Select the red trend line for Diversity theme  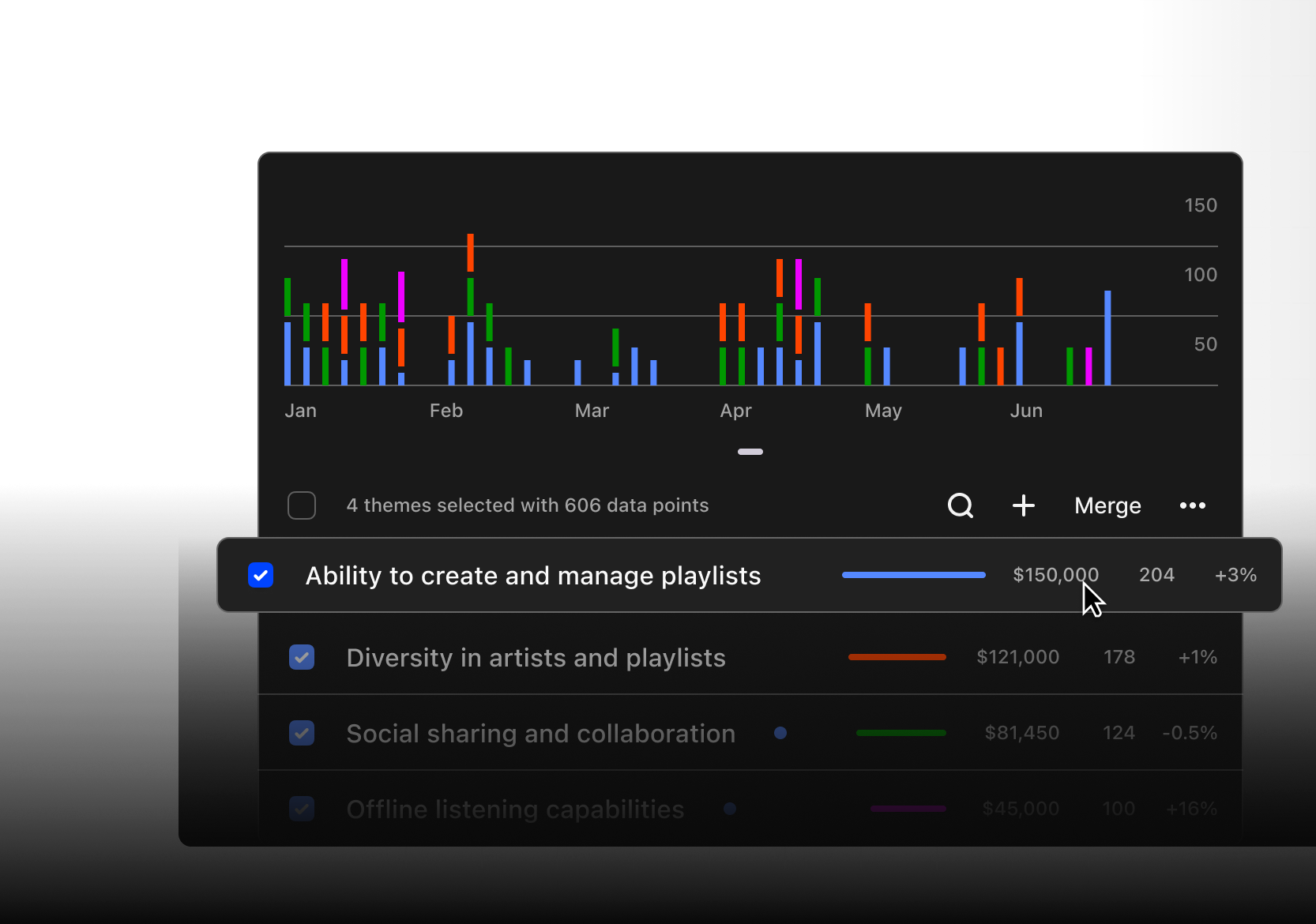tap(897, 657)
